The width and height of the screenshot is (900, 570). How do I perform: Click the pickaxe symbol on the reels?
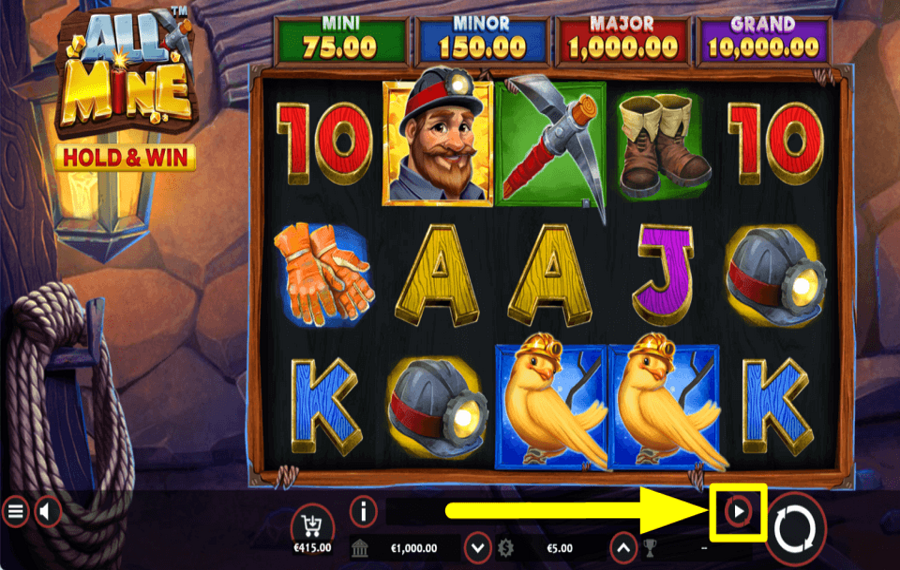click(x=552, y=146)
